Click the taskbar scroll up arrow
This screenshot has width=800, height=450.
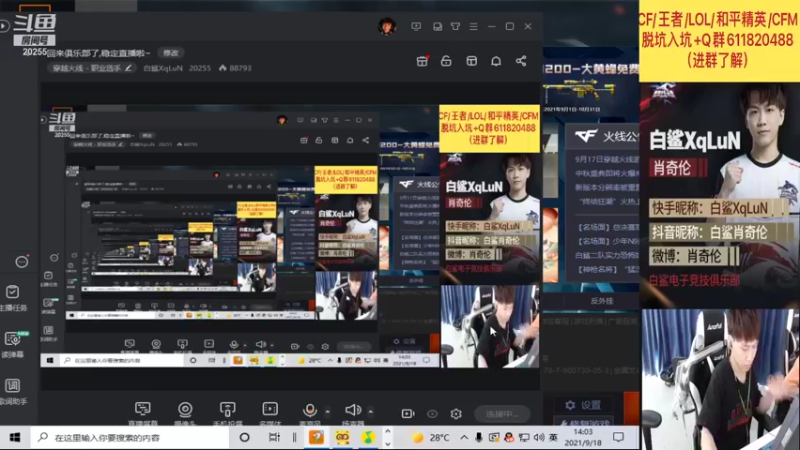tap(388, 432)
